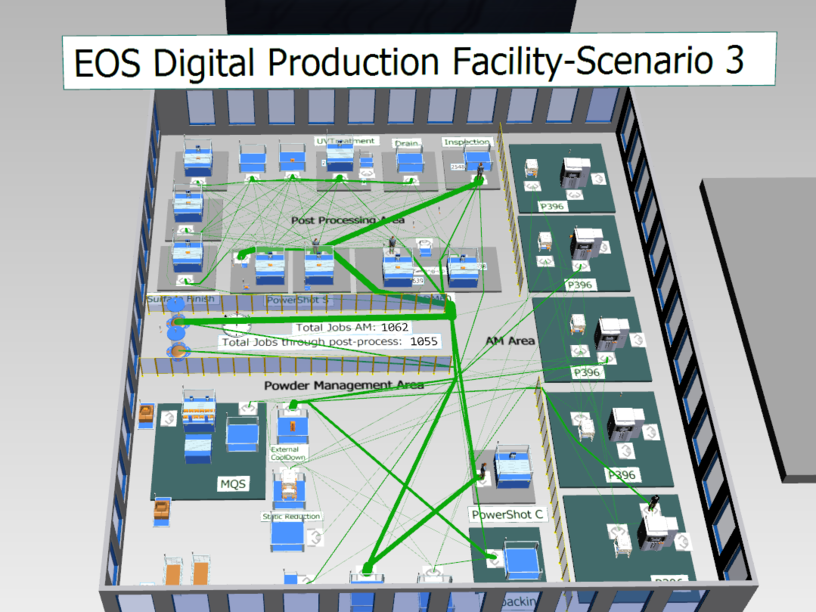Click the Drain label

[406, 143]
